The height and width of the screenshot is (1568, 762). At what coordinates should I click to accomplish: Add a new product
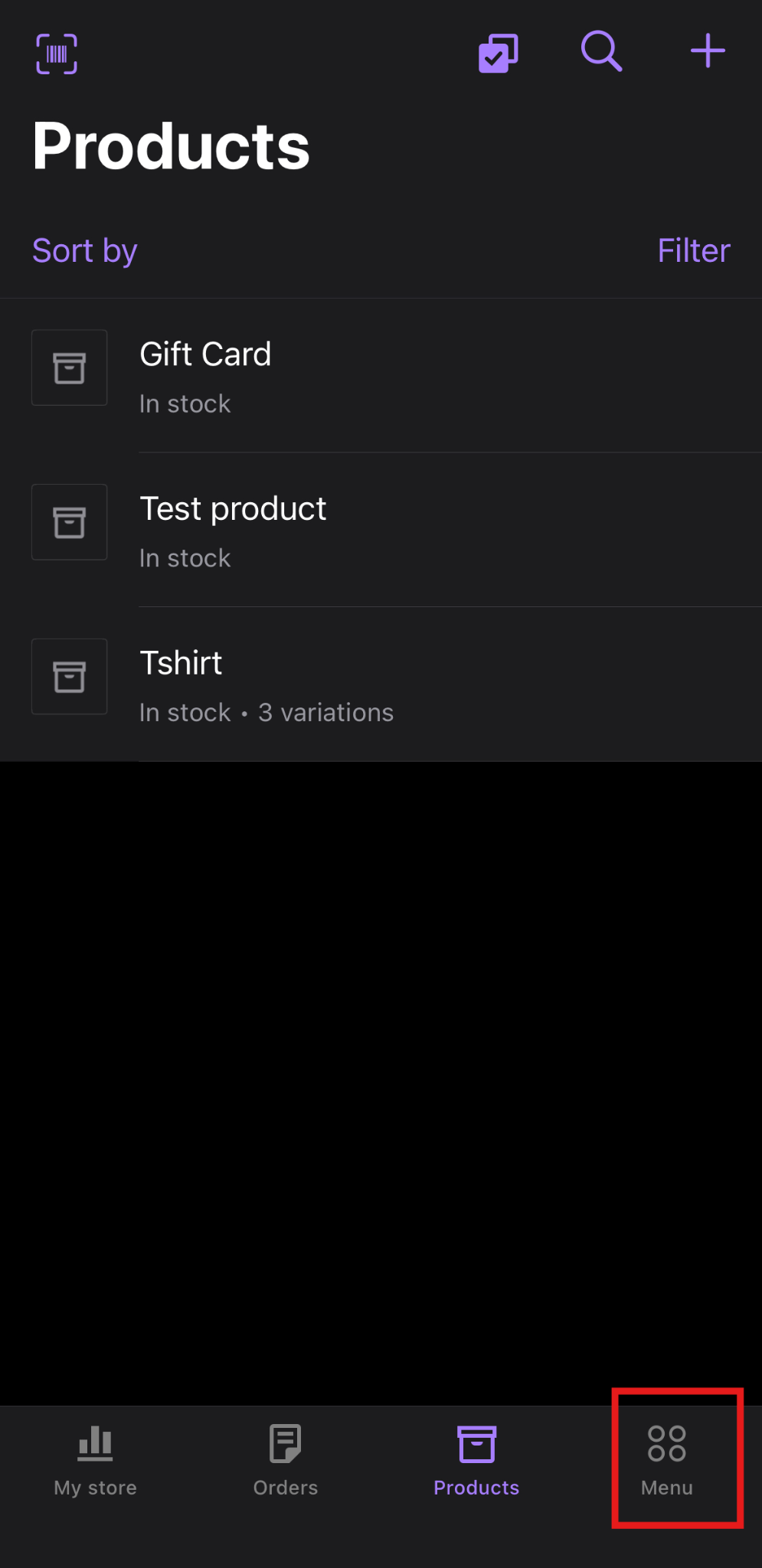point(708,52)
